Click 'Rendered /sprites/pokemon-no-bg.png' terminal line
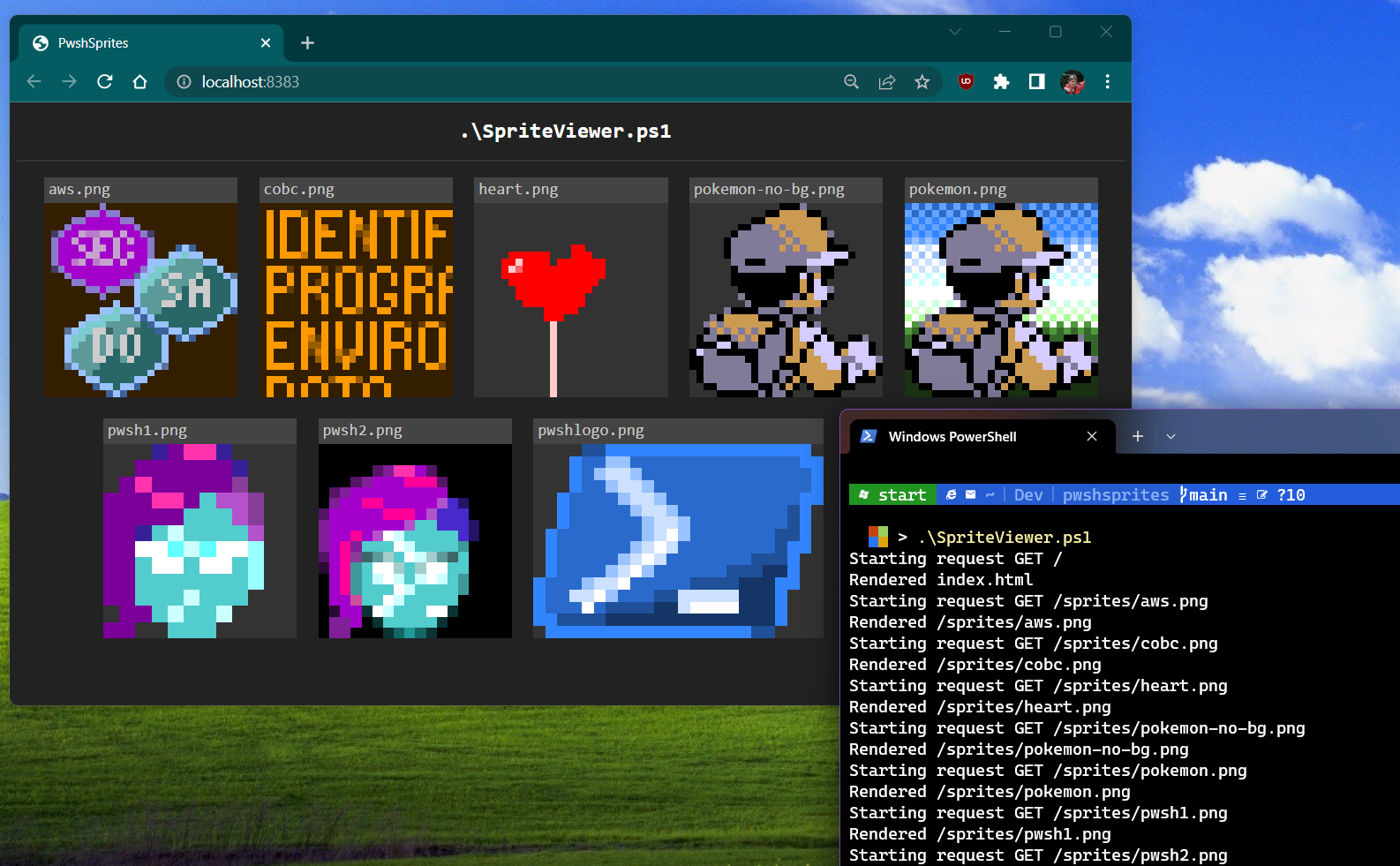1400x866 pixels. point(1019,749)
